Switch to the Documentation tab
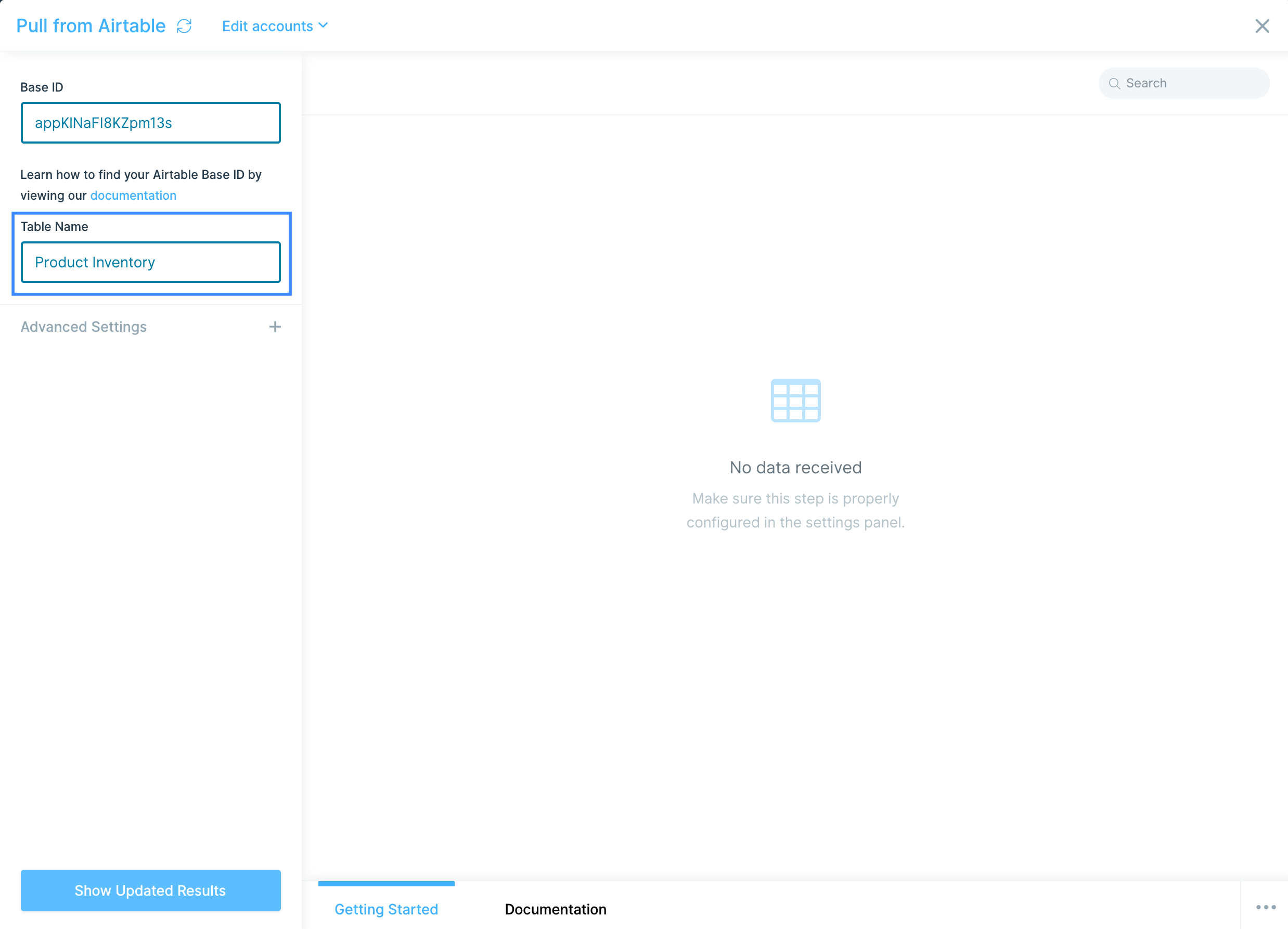The image size is (1288, 929). [x=556, y=909]
